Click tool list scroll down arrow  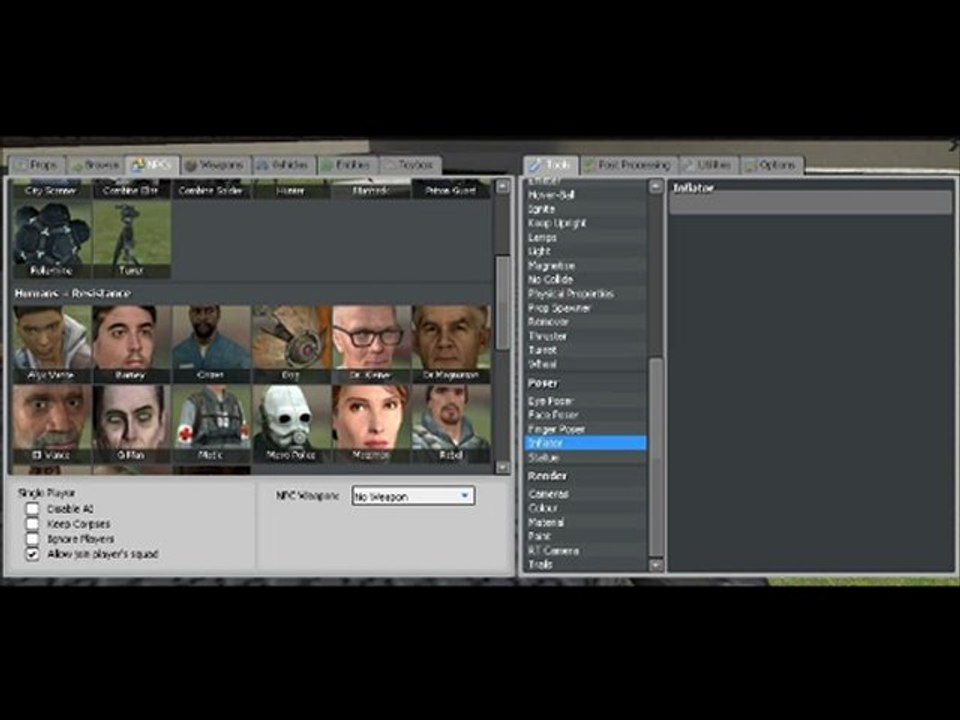click(x=656, y=564)
